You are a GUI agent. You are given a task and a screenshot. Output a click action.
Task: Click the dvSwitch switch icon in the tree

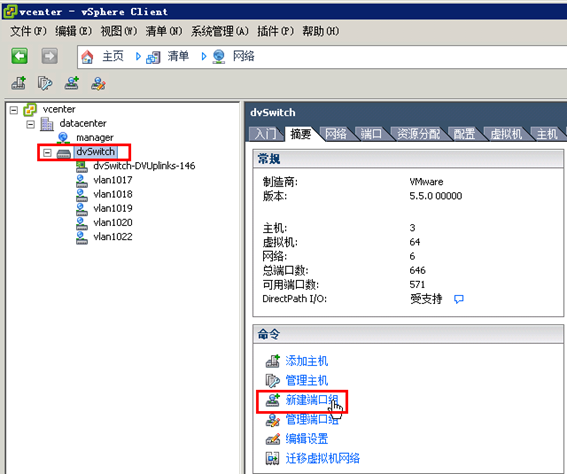click(64, 153)
